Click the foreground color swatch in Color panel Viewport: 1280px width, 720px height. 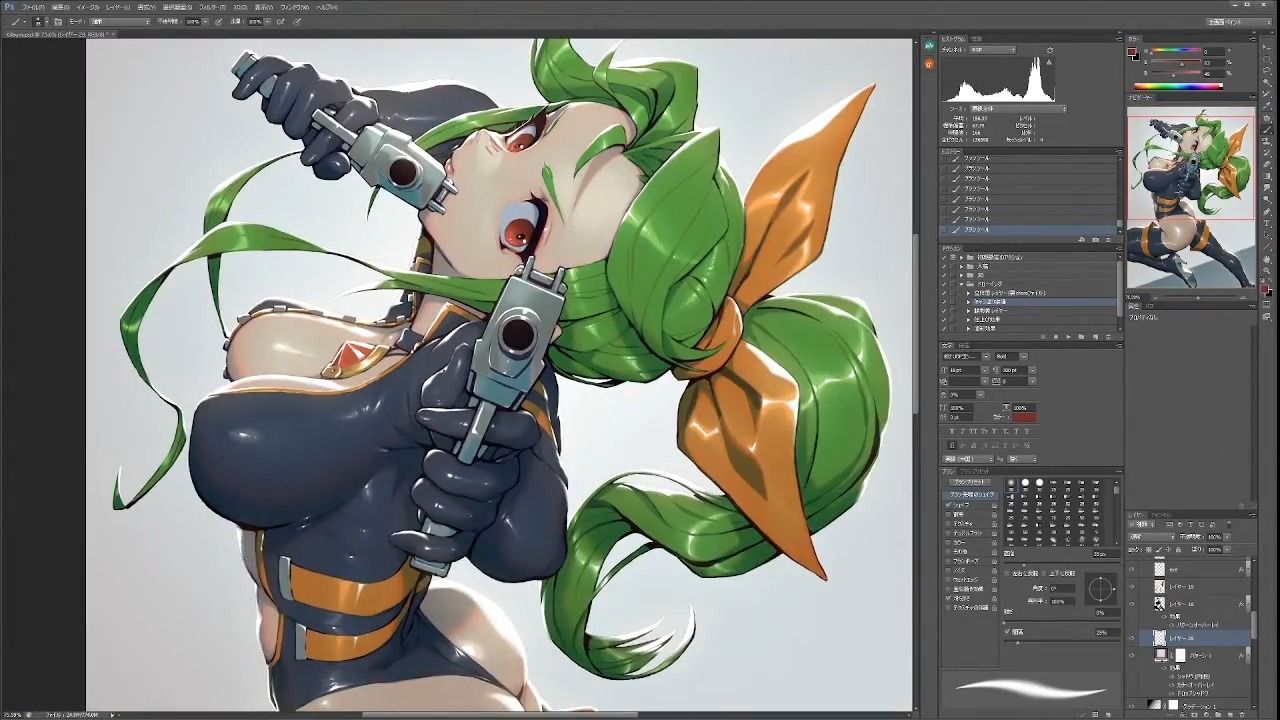[x=1133, y=51]
